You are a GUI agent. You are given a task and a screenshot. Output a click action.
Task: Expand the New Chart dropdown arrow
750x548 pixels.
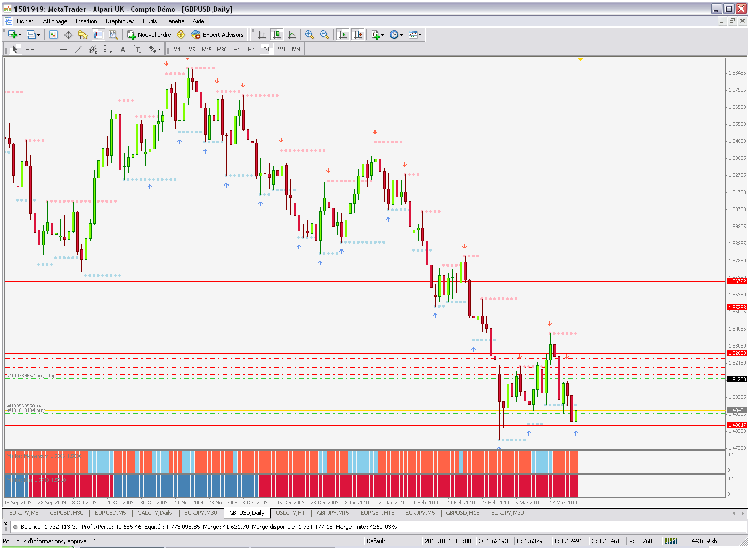pyautogui.click(x=20, y=35)
